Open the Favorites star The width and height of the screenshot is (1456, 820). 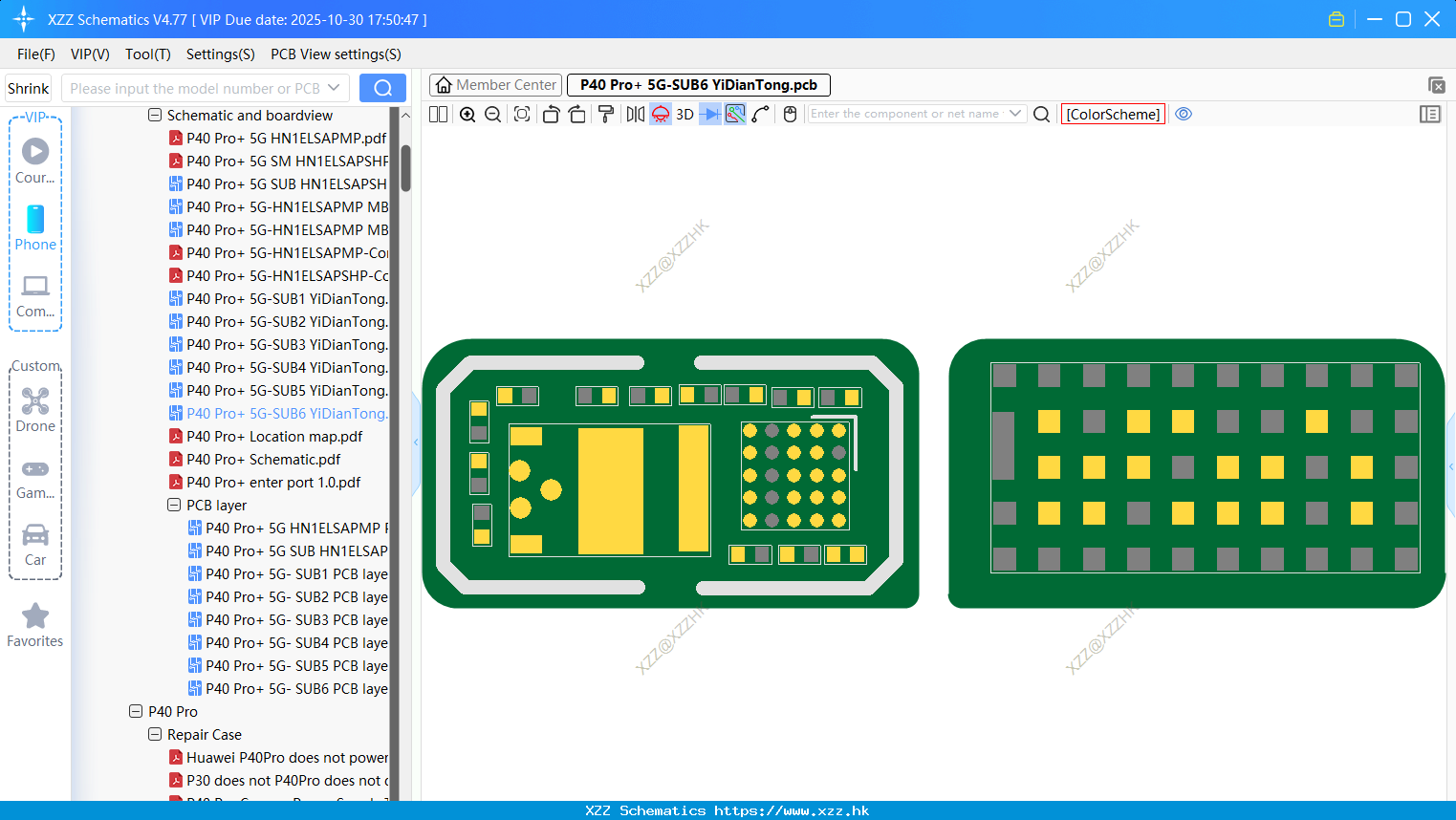(x=35, y=625)
